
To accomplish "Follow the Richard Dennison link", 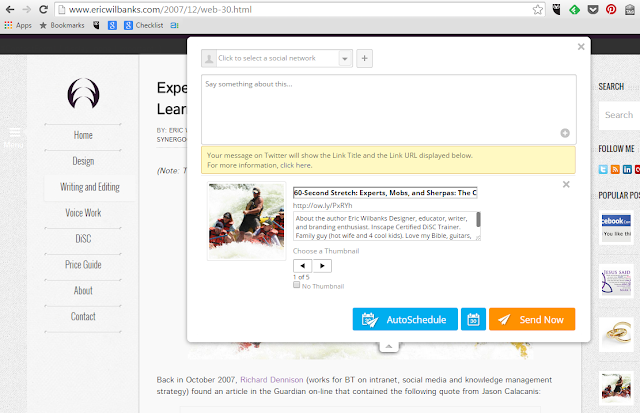I will click(272, 380).
